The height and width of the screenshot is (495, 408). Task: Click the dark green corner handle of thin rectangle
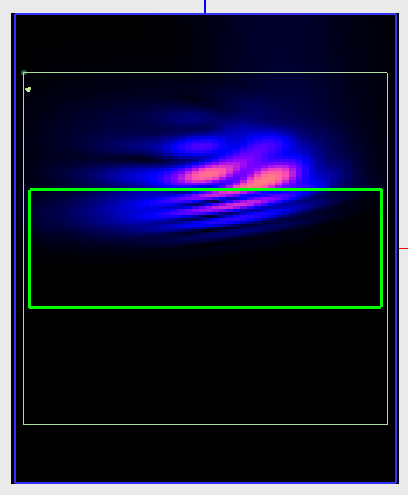click(x=24, y=73)
